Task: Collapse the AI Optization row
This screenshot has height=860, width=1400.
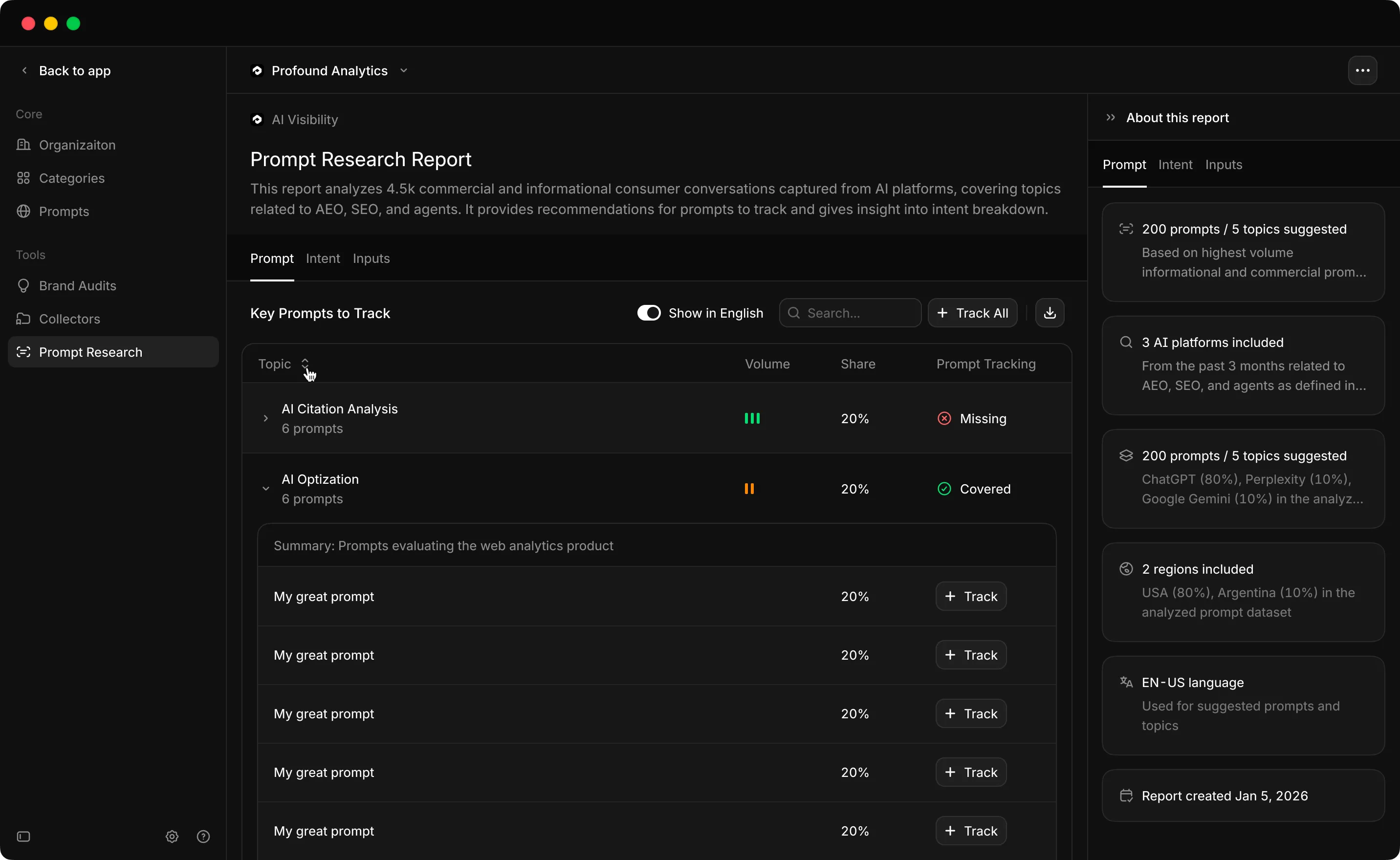Action: coord(265,489)
